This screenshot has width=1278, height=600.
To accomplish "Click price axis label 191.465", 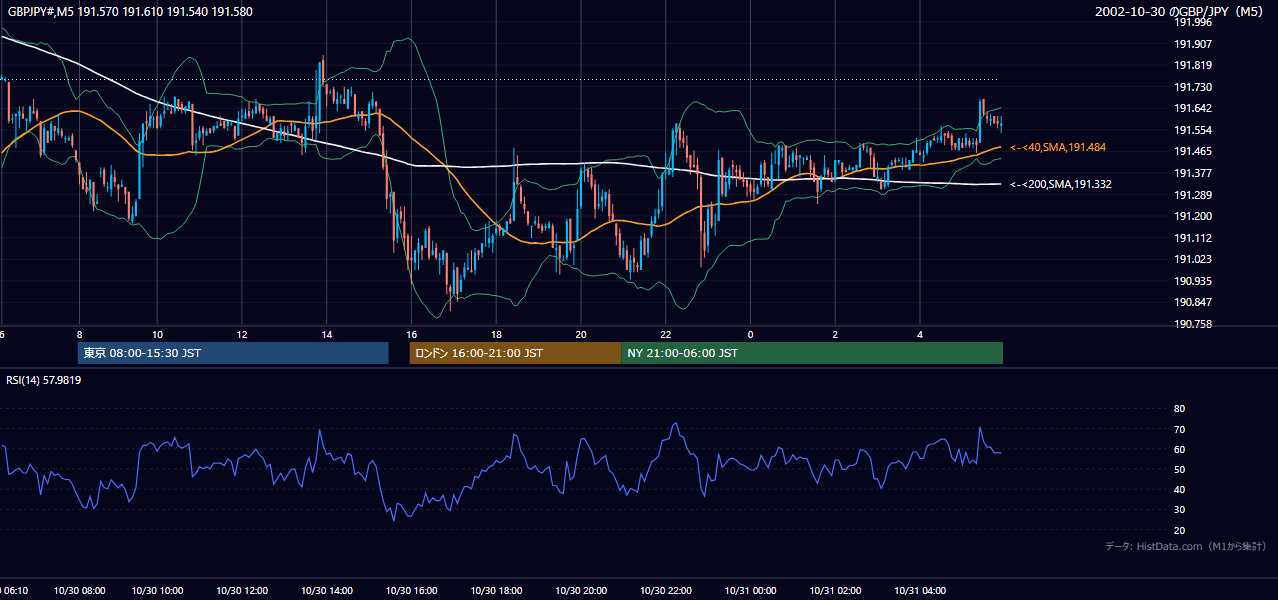I will 1192,151.
